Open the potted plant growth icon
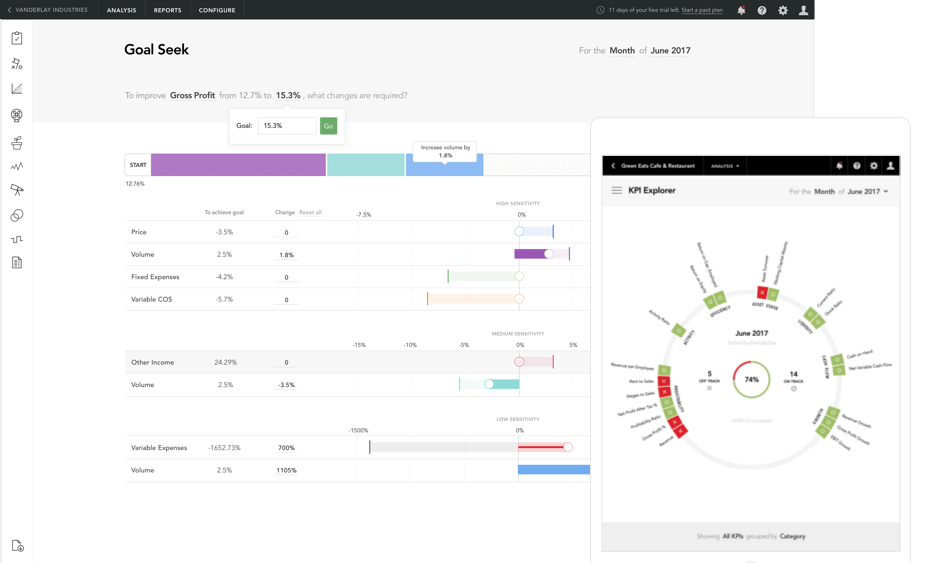Viewport: 952px width, 563px height. 17,143
